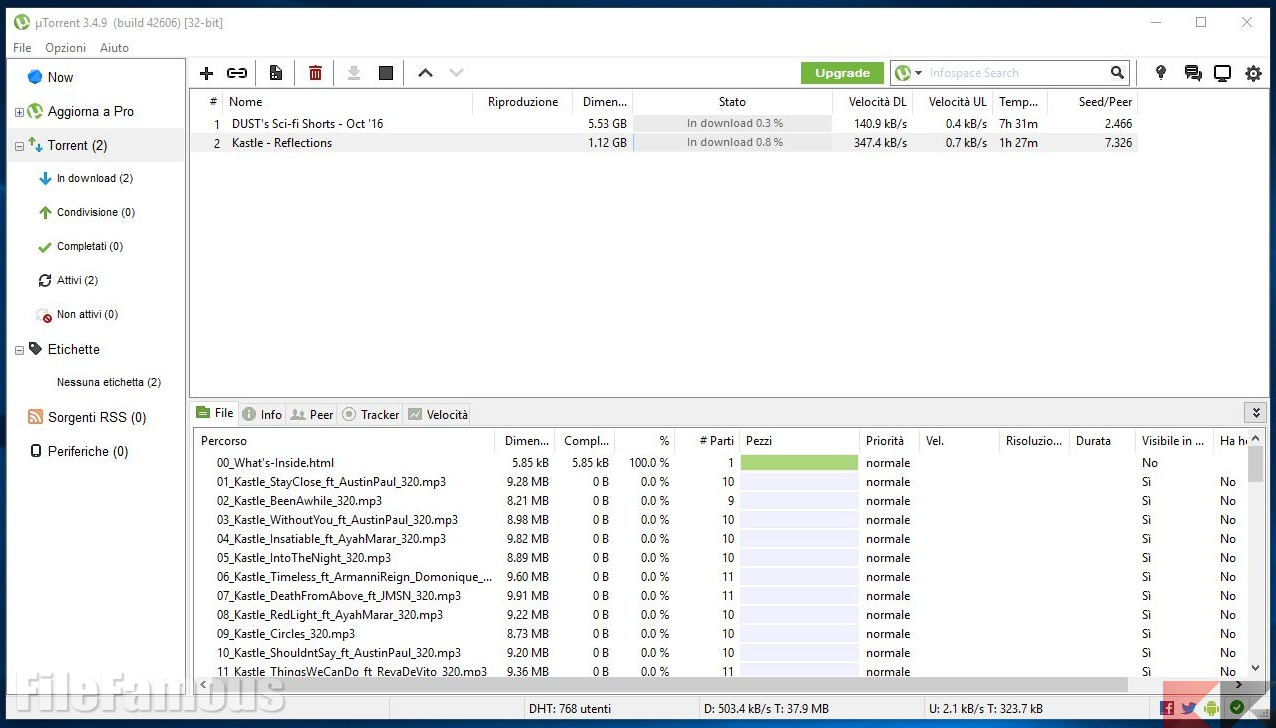Select the Kastle - Reflections torrent row
This screenshot has width=1276, height=728.
(x=663, y=143)
